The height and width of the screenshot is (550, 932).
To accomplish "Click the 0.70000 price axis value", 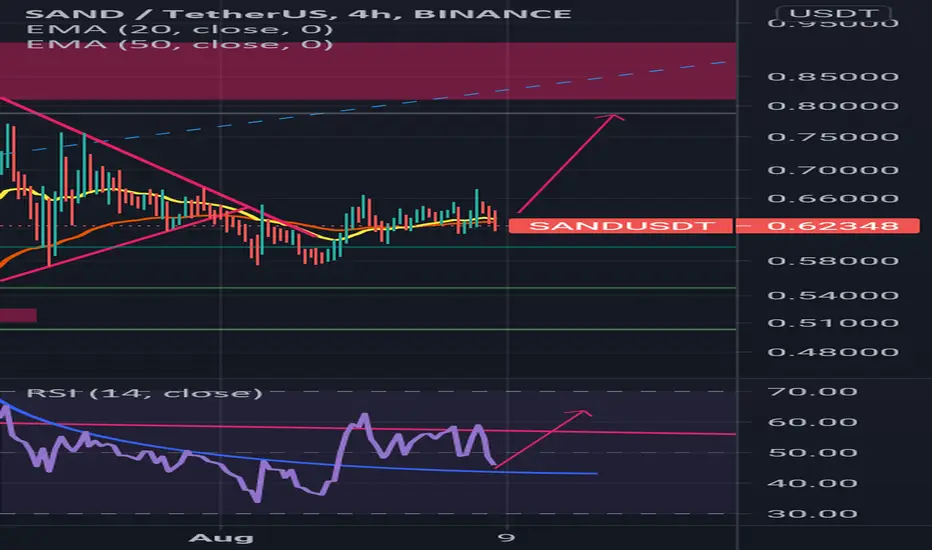I will click(x=833, y=171).
